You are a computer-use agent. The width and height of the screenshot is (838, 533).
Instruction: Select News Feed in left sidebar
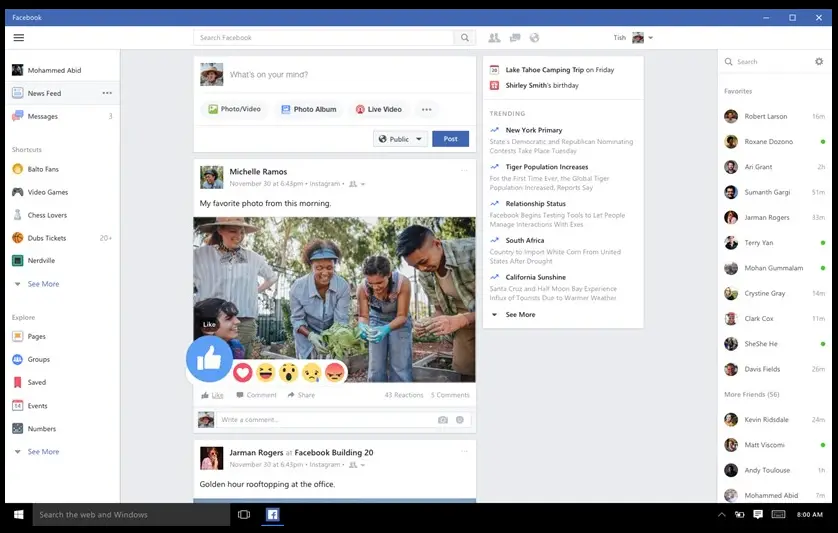[44, 94]
